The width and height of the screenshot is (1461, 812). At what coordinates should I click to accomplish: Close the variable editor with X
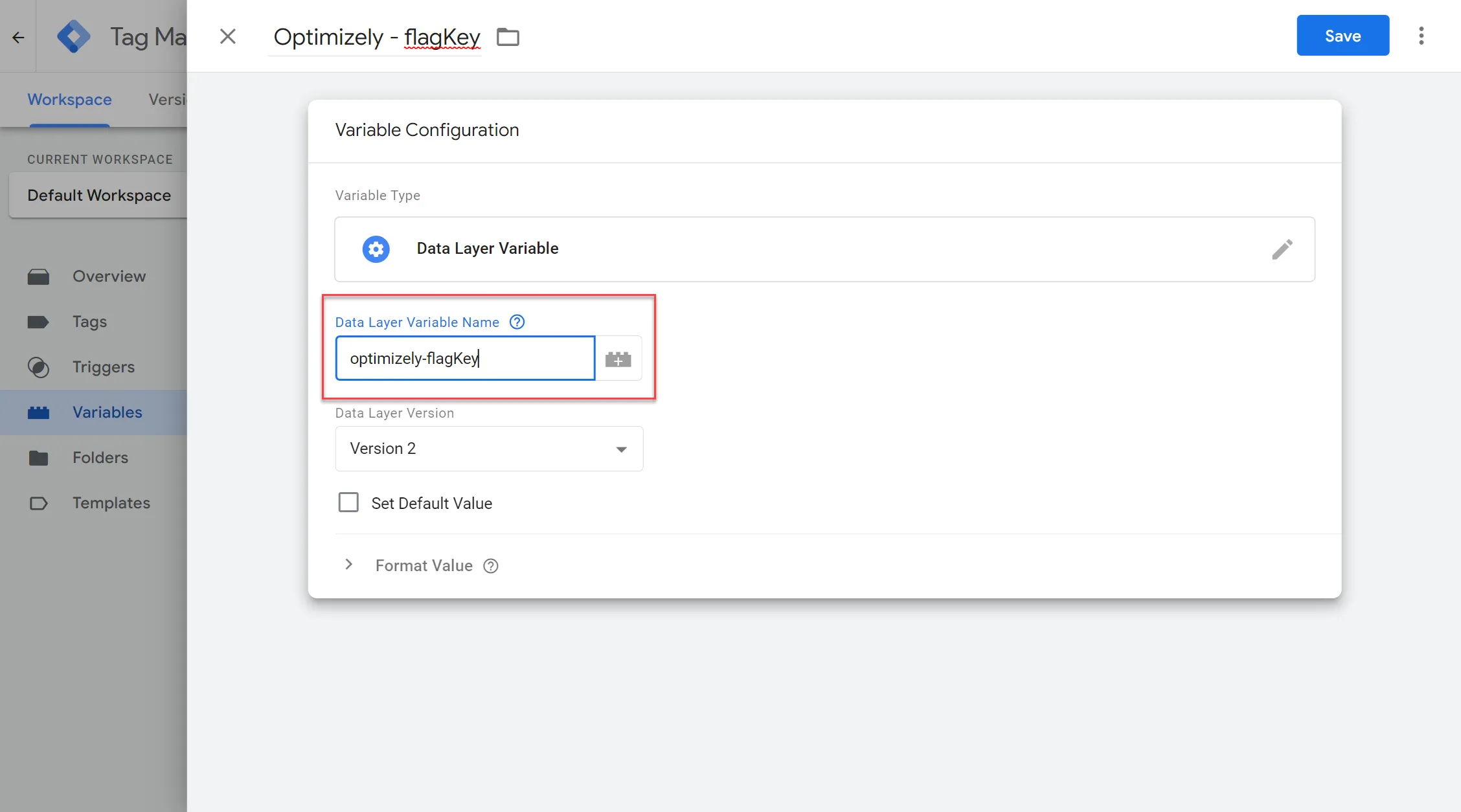228,36
